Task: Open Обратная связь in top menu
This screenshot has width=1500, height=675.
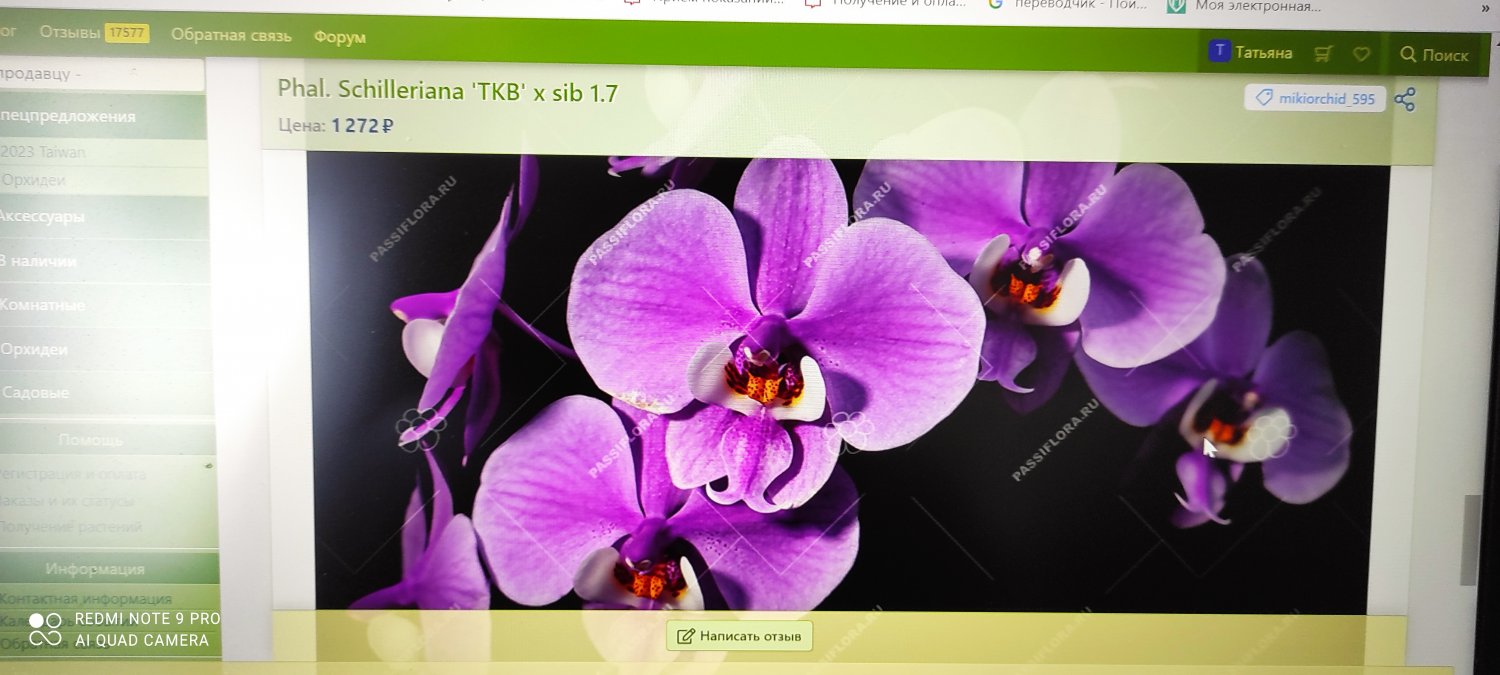Action: (231, 35)
